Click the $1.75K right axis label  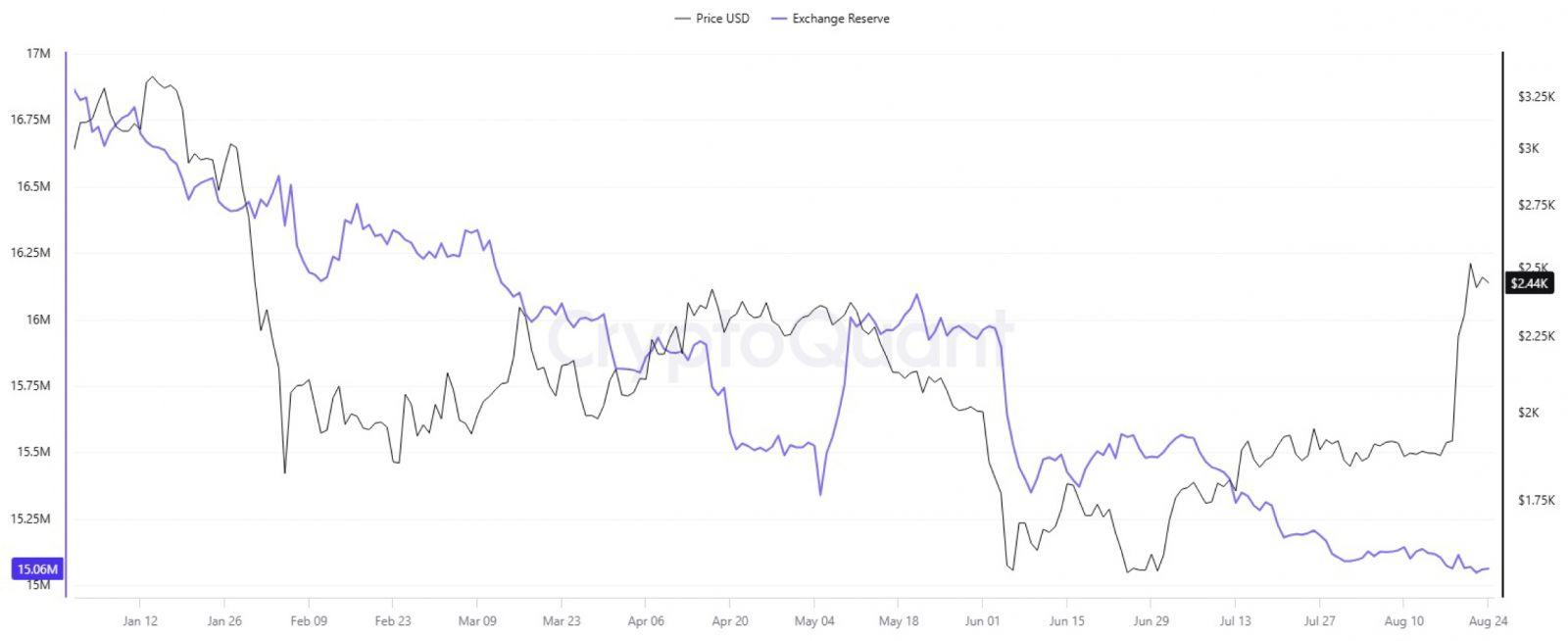(1536, 500)
